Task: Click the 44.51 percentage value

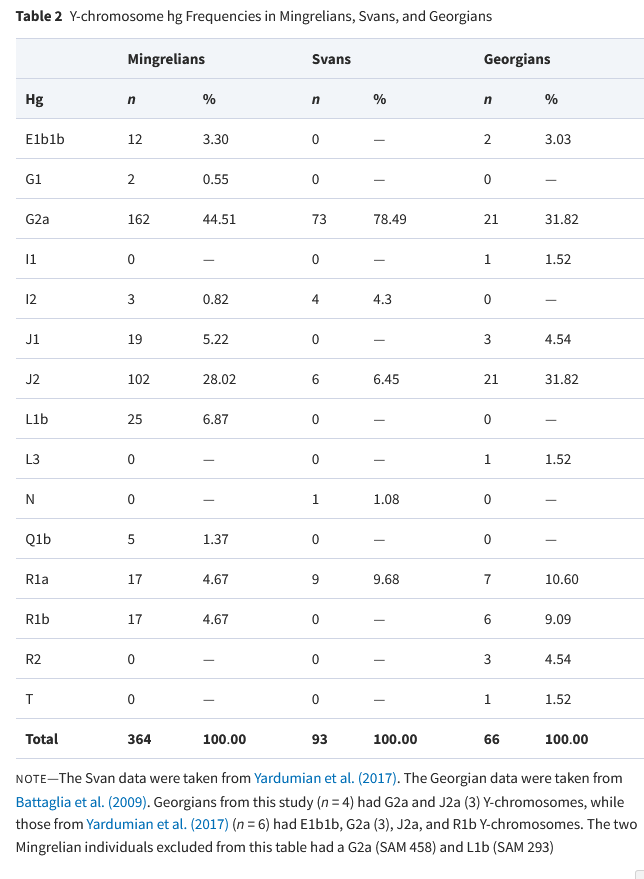Action: [x=219, y=219]
